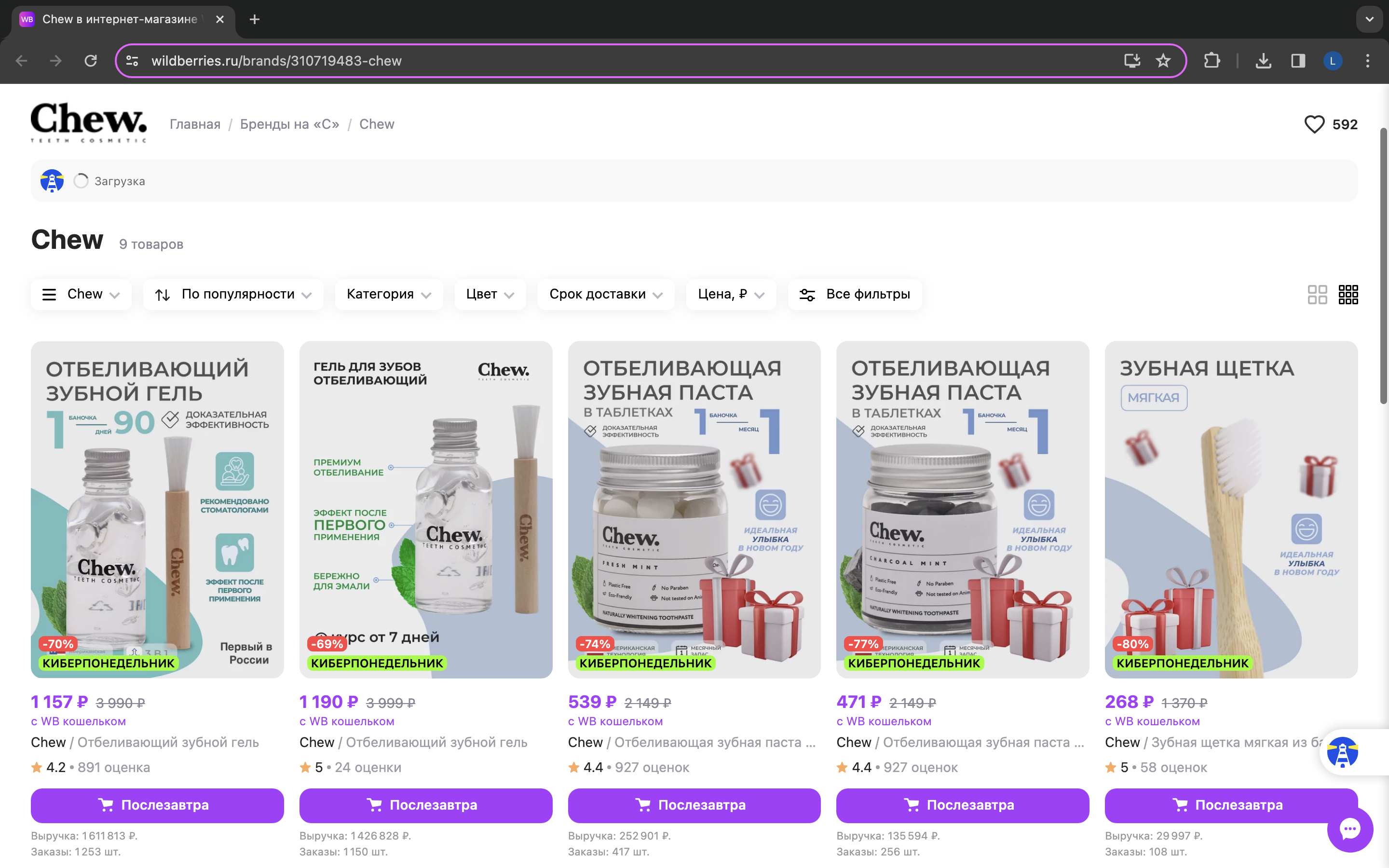1389x868 pixels.
Task: Open Все фильтры panel
Action: tap(855, 295)
